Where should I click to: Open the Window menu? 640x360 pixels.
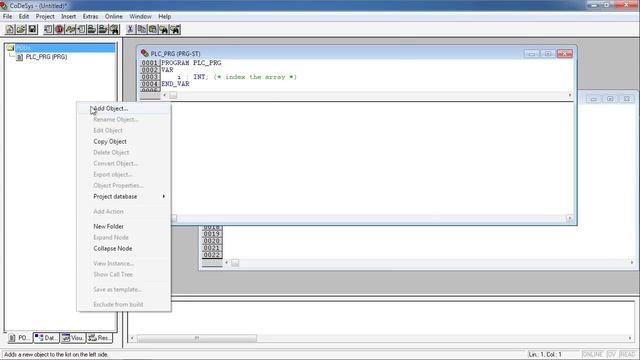tap(140, 16)
